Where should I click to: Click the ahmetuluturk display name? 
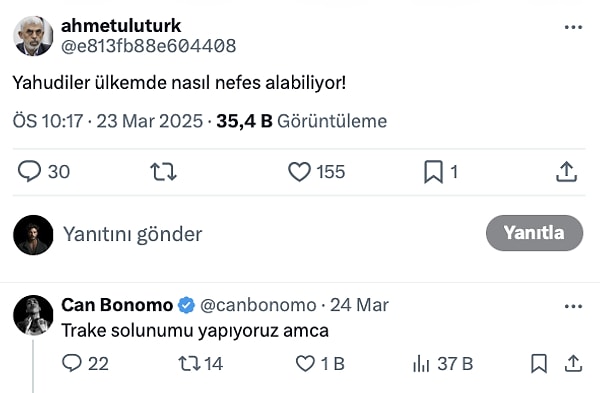pos(121,26)
